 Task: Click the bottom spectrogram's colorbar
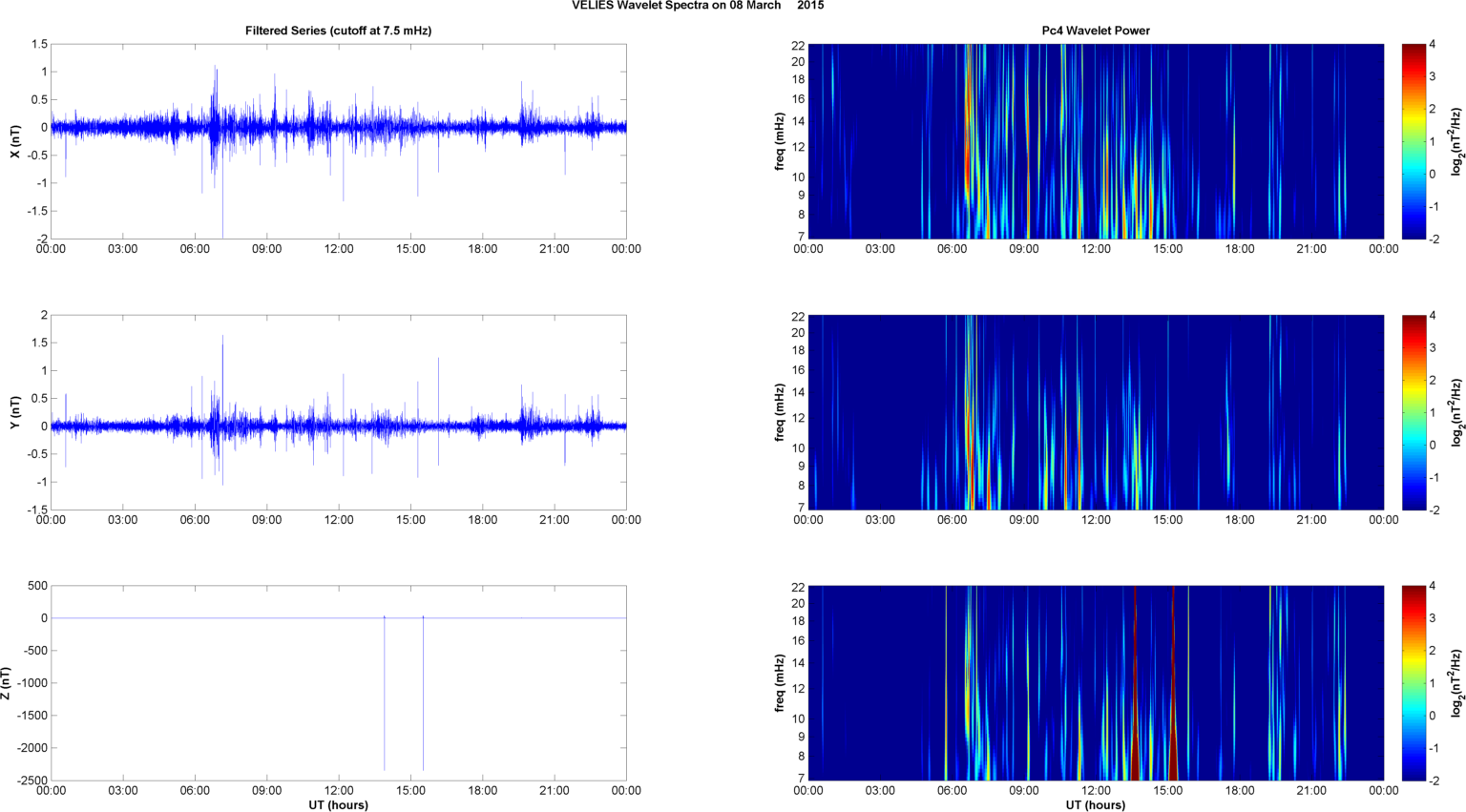tap(1413, 683)
